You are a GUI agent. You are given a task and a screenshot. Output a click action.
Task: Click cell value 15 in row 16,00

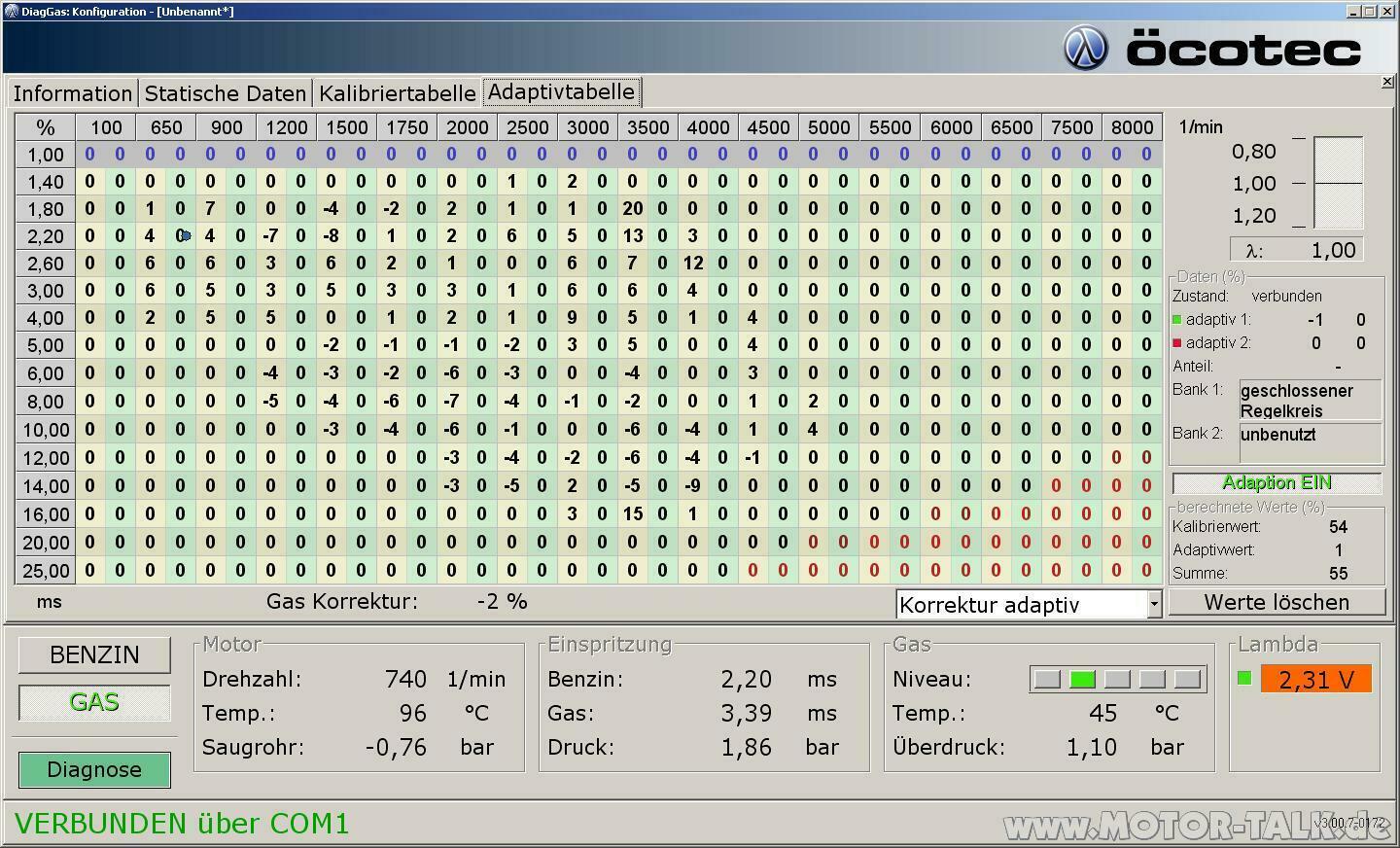point(633,513)
